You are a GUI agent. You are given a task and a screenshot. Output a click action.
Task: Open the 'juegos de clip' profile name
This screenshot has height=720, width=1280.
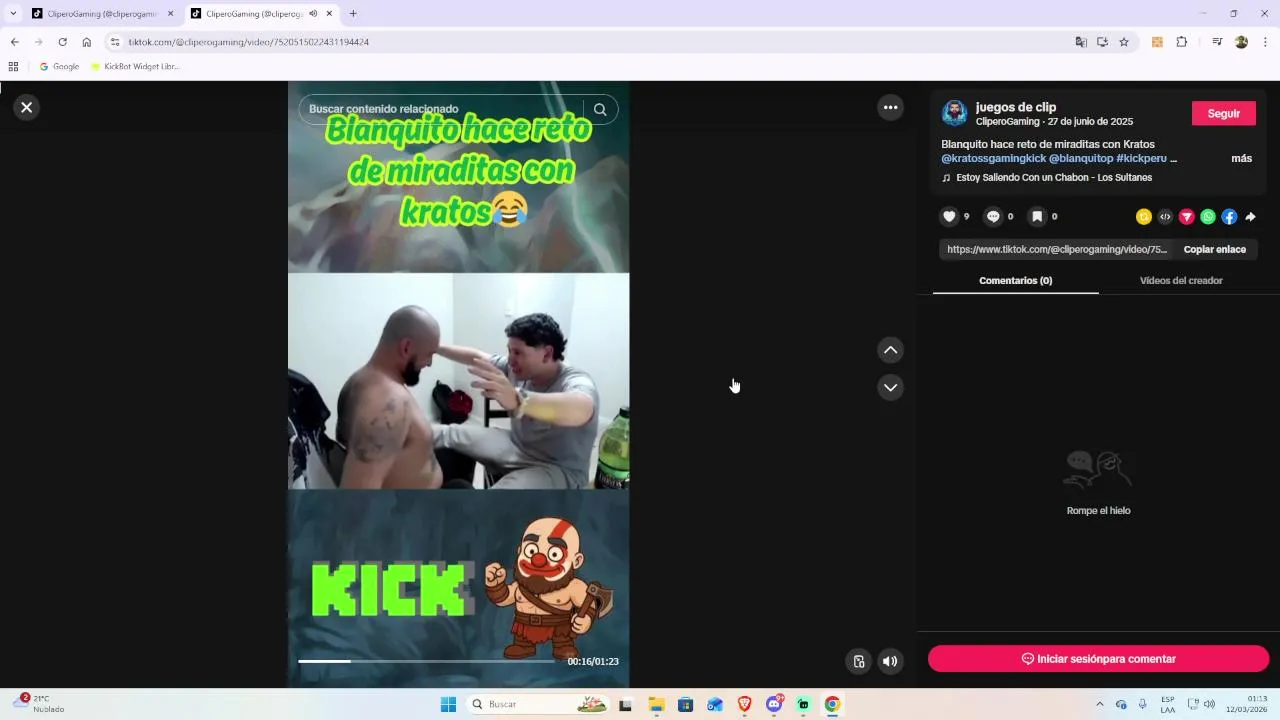click(x=1016, y=107)
